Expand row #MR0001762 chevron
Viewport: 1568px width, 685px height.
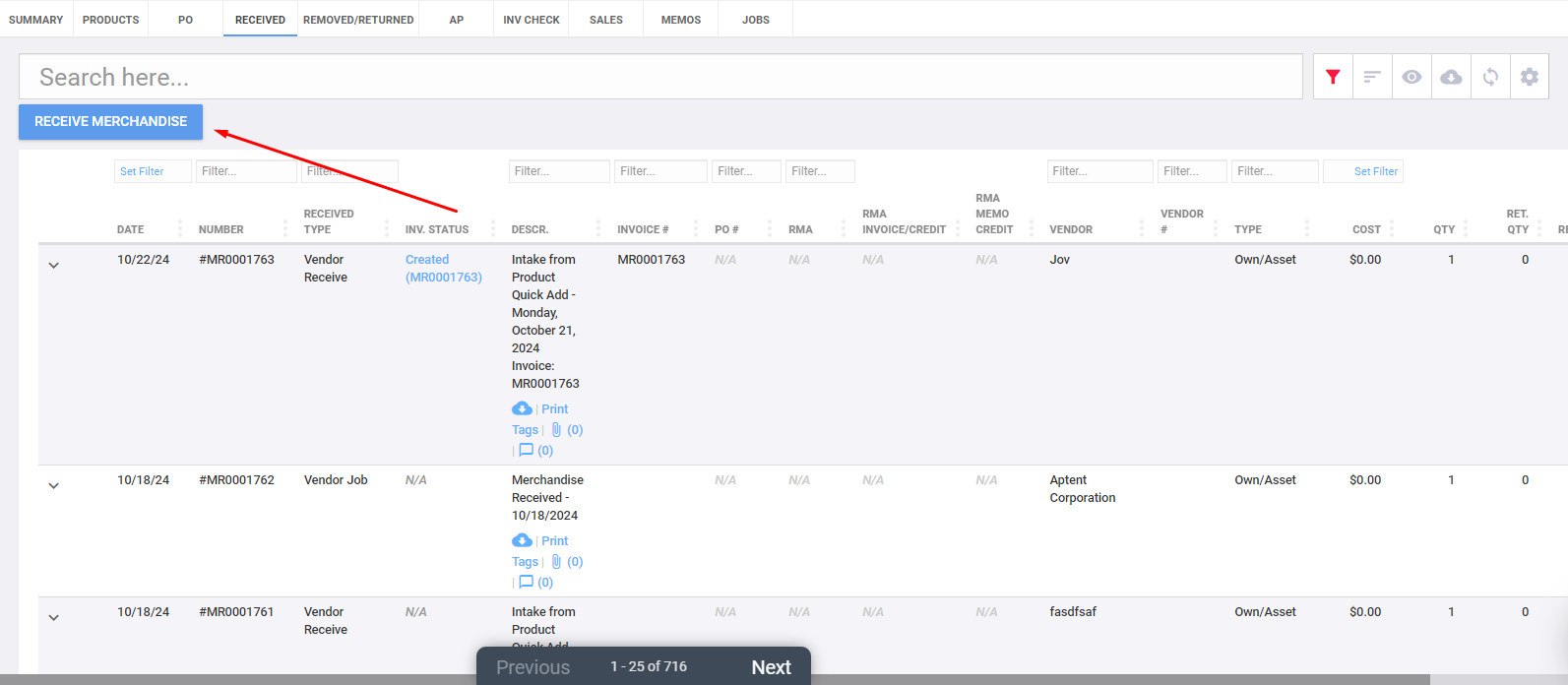click(54, 485)
